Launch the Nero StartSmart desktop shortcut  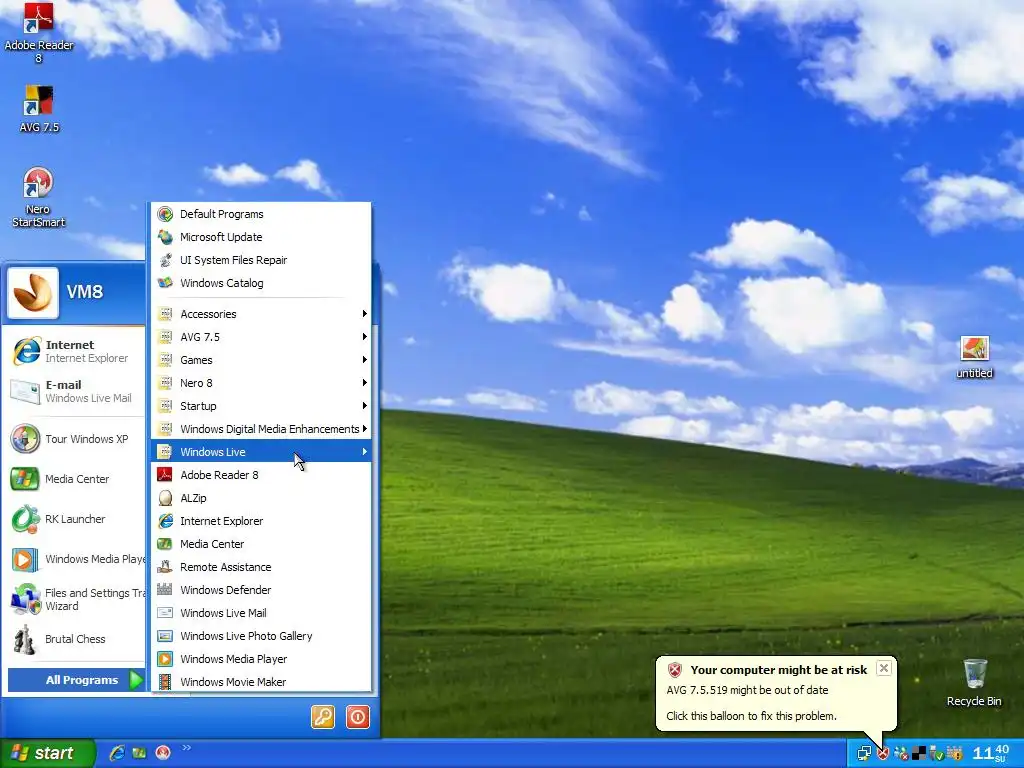tap(39, 197)
